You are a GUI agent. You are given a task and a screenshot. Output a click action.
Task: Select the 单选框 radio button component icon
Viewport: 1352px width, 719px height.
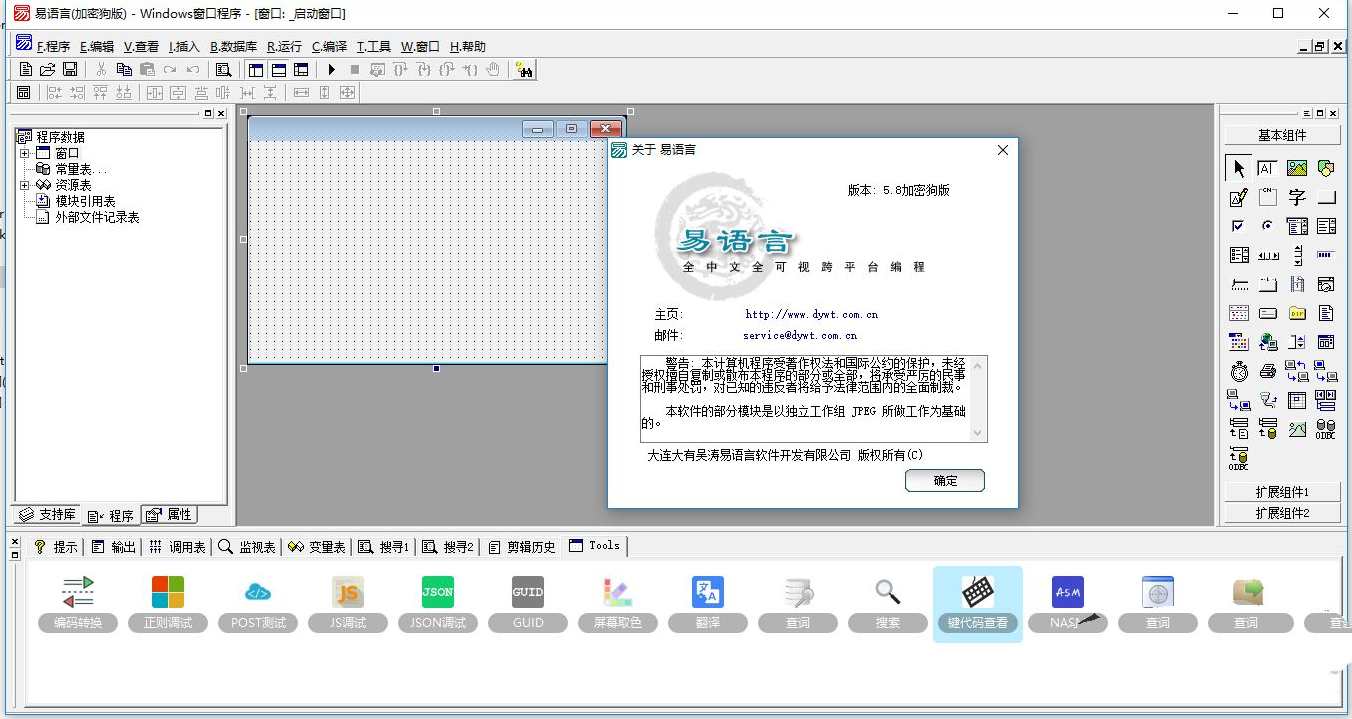coord(1267,225)
